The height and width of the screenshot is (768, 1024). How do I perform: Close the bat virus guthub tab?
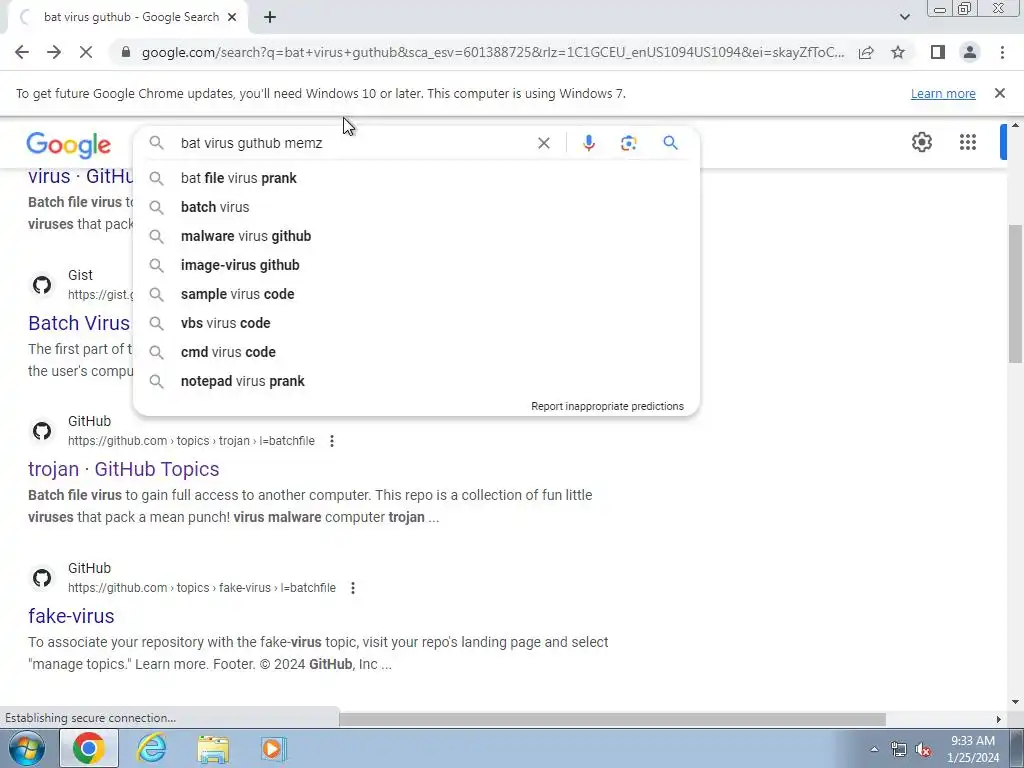[232, 17]
